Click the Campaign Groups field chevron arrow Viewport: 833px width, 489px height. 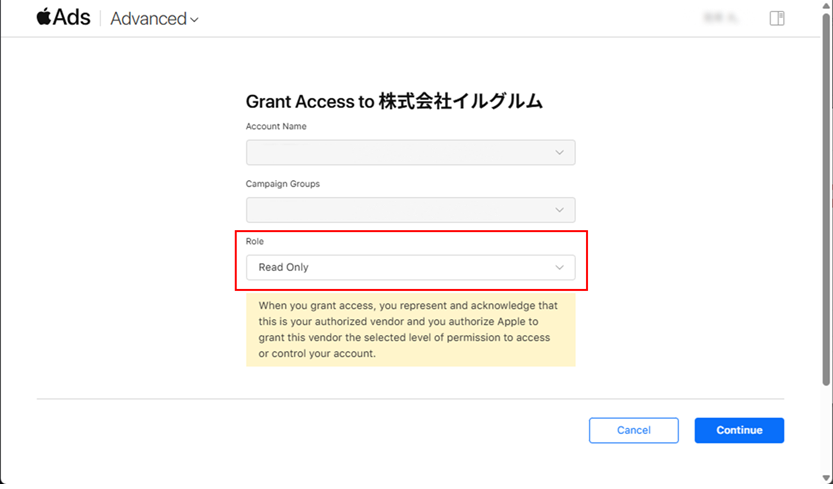click(559, 210)
